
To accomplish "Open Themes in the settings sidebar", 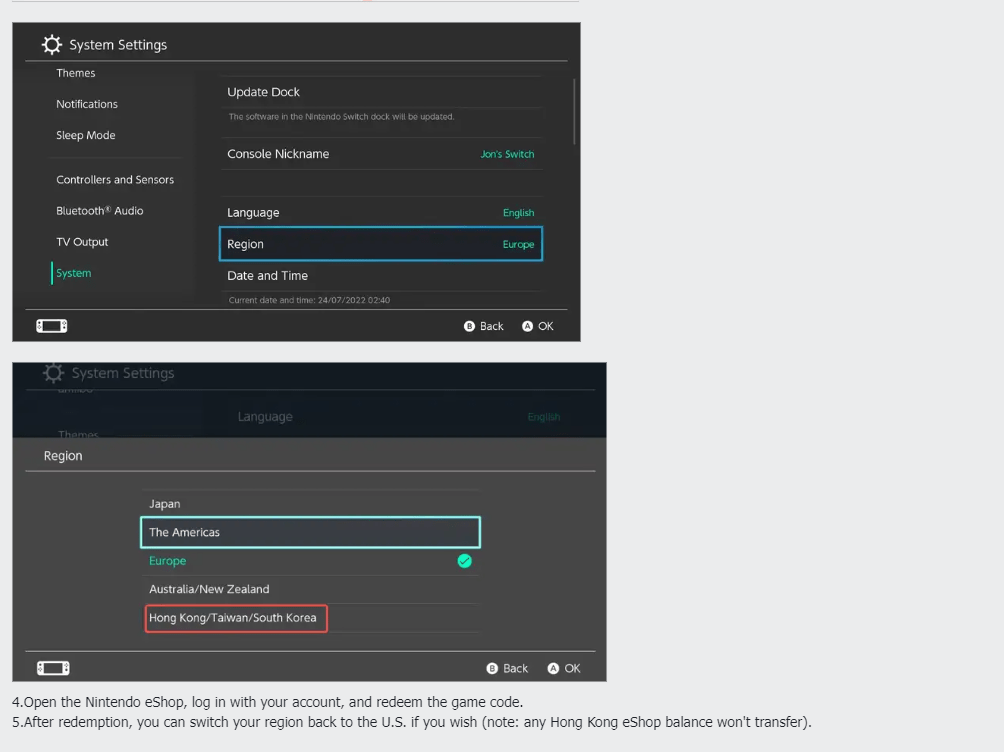I will point(76,73).
